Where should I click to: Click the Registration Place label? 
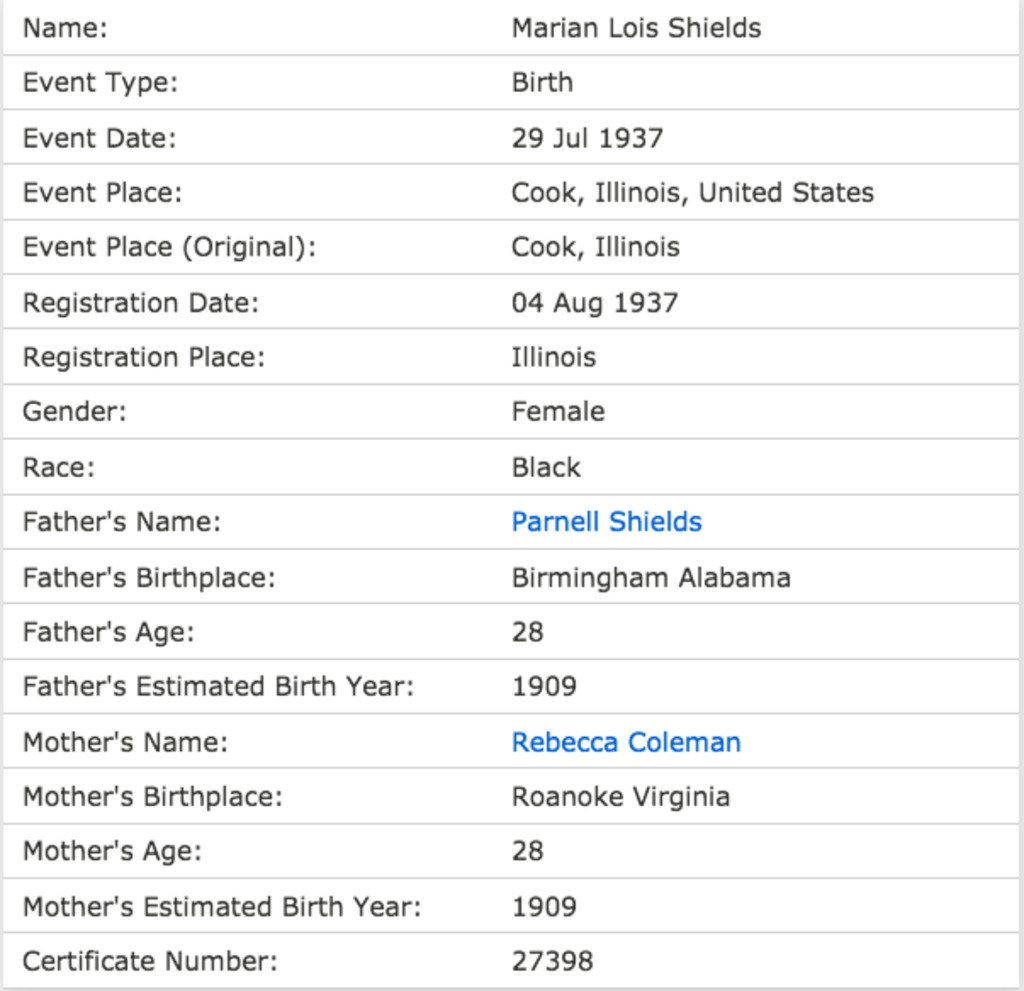tap(144, 357)
